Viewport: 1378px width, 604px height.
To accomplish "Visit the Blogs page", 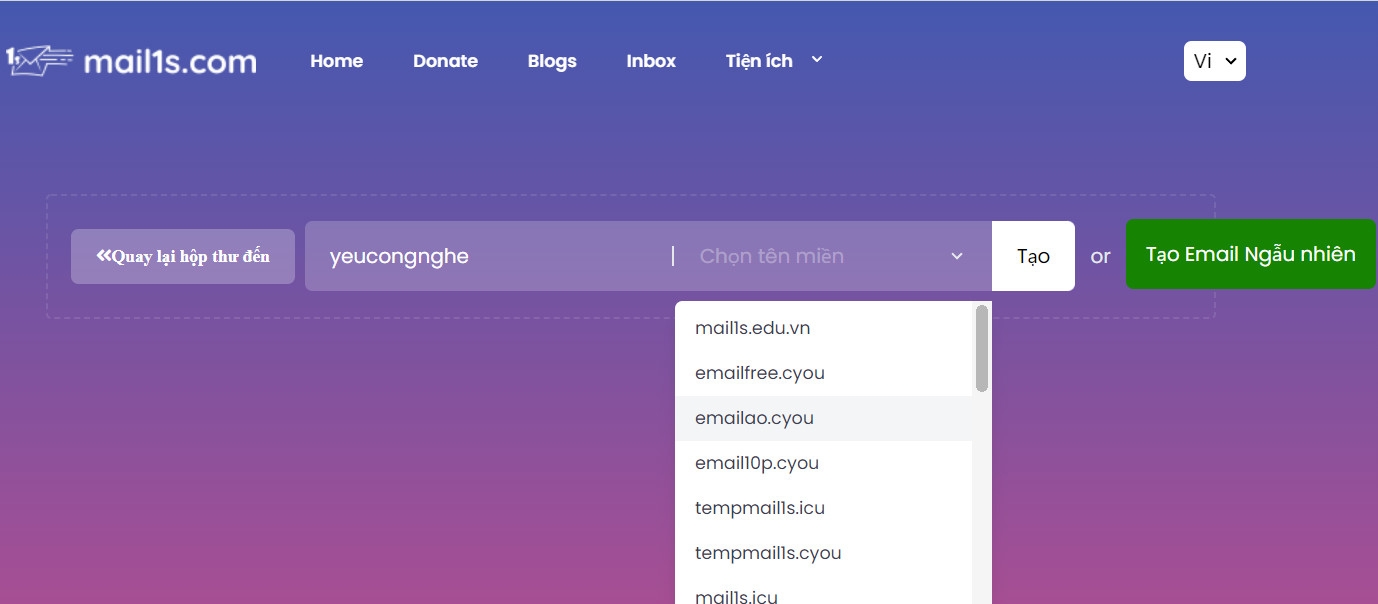I will [x=552, y=60].
